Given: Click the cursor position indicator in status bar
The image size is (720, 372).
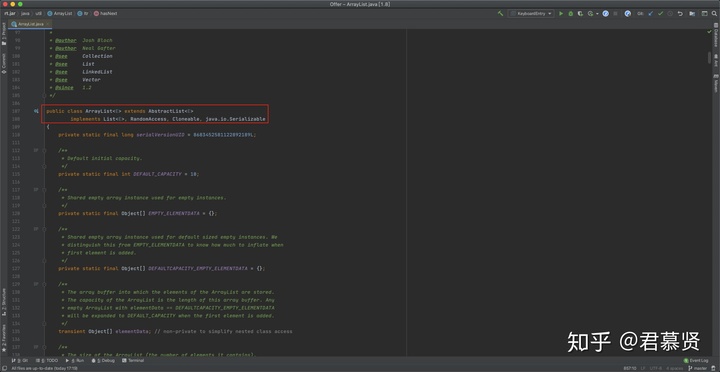Looking at the screenshot, I should [630, 368].
